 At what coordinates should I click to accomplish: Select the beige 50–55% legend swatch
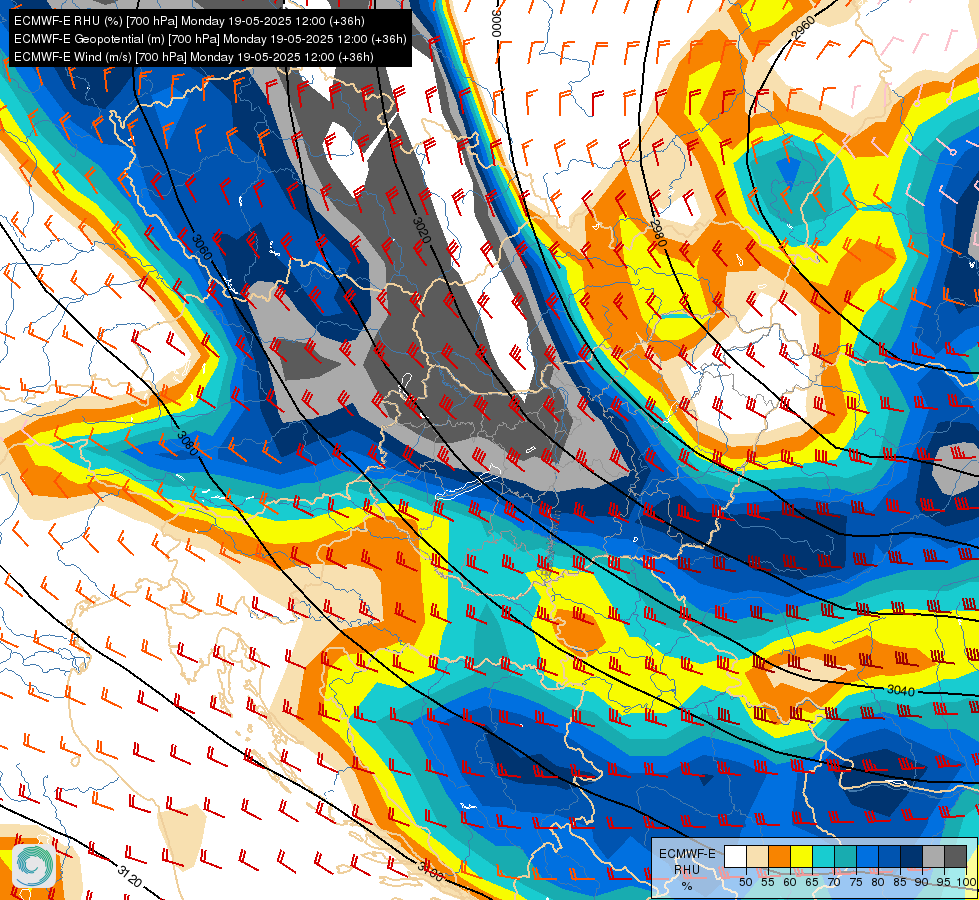757,856
